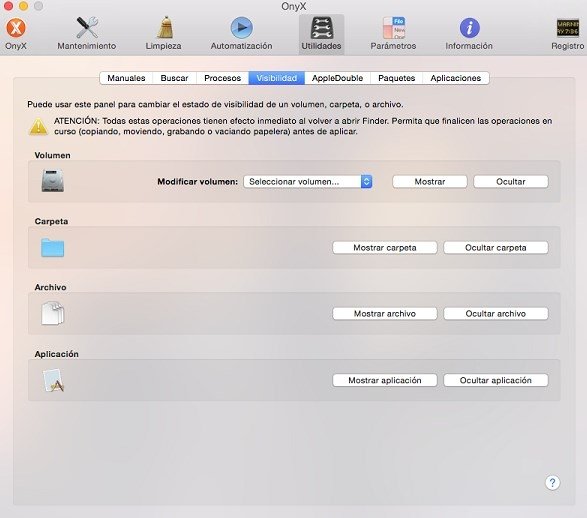The image size is (587, 518).
Task: Click the blue folder icon under Carpeta
Action: tap(52, 247)
